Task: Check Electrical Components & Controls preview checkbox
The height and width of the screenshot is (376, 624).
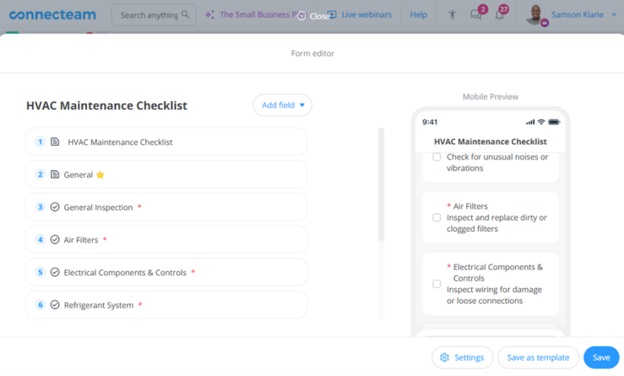Action: (437, 284)
